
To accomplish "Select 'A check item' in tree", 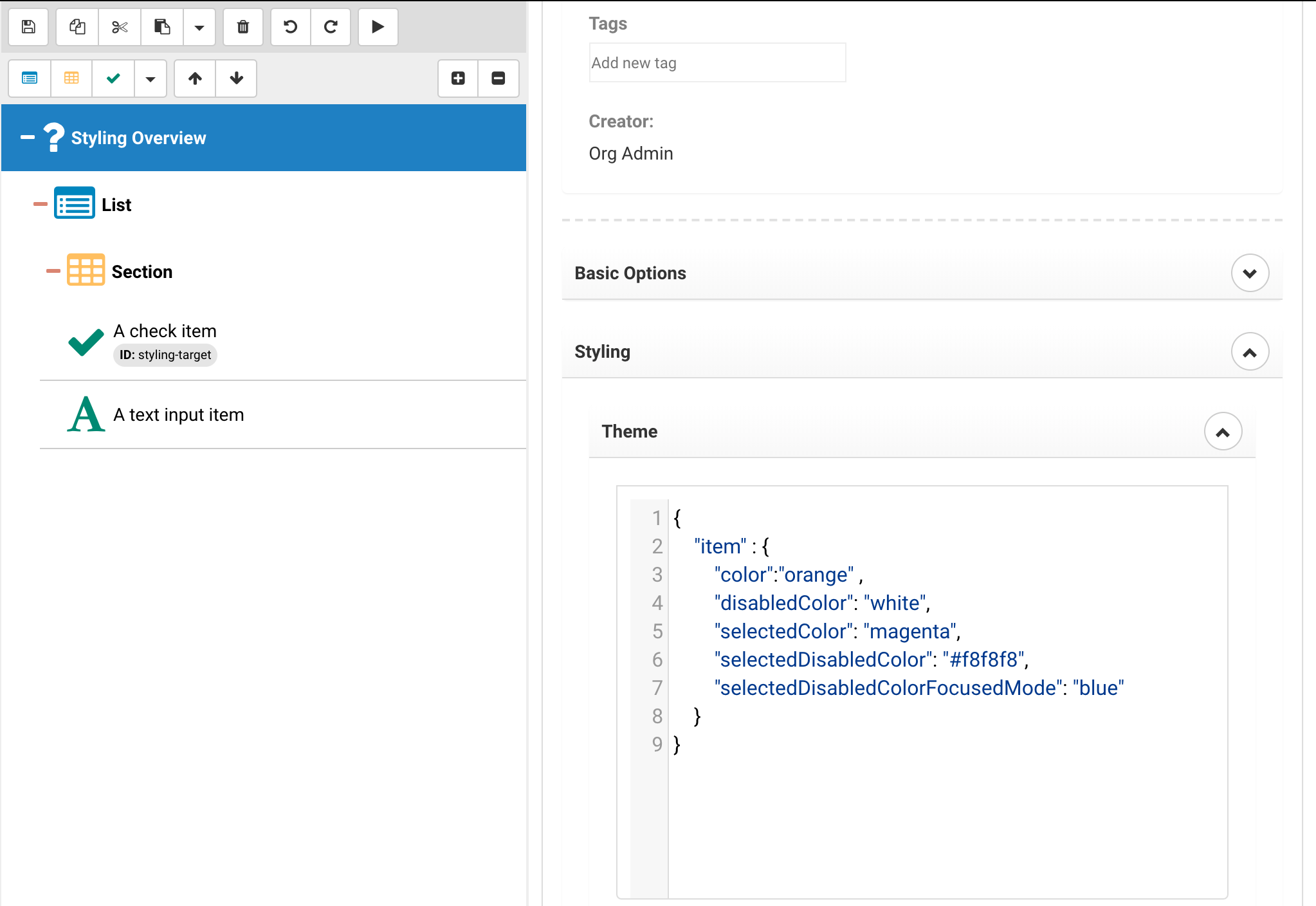I will [x=165, y=331].
